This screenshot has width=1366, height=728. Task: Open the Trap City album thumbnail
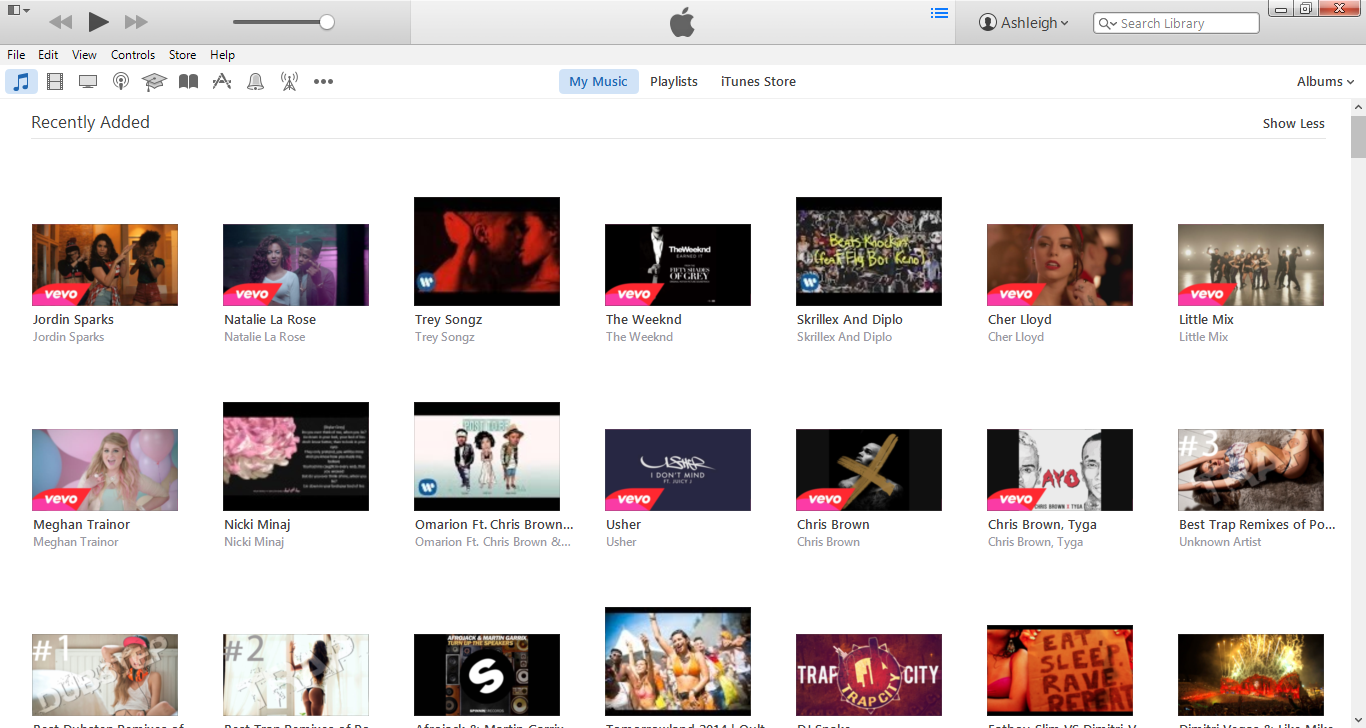869,675
